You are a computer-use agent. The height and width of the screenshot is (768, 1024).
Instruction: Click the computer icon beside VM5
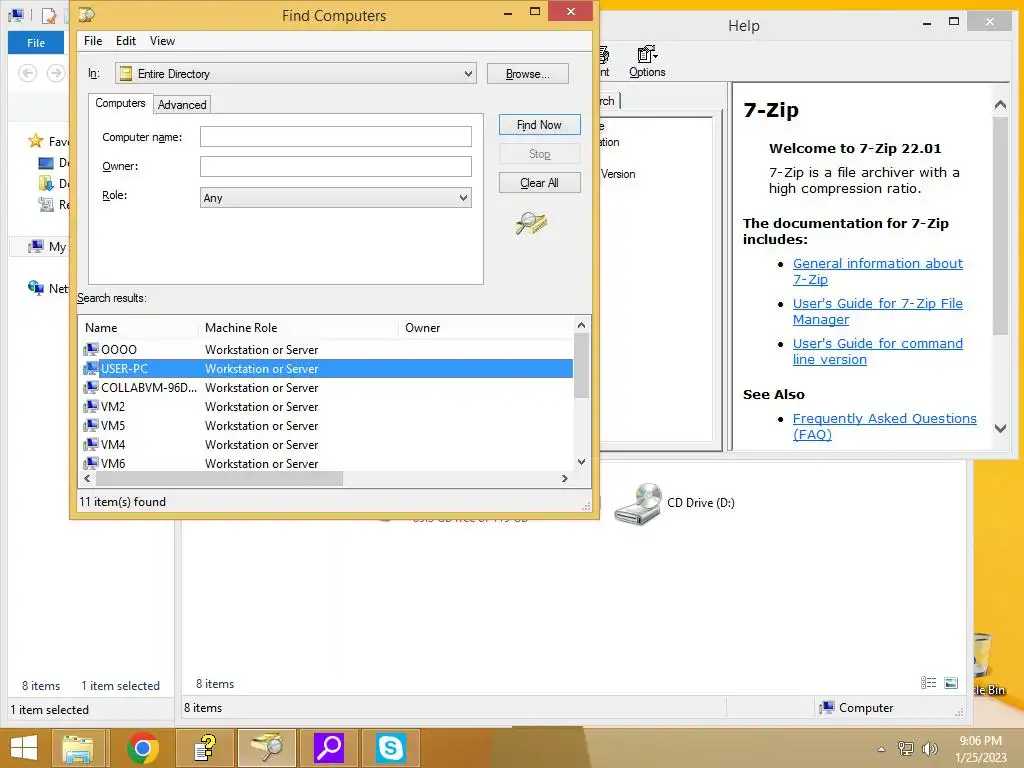[91, 425]
